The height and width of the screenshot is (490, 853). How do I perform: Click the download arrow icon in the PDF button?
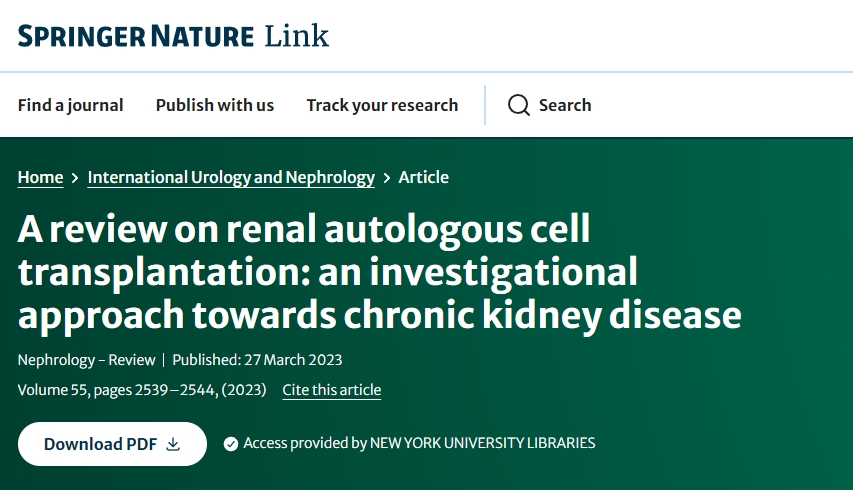click(x=173, y=444)
